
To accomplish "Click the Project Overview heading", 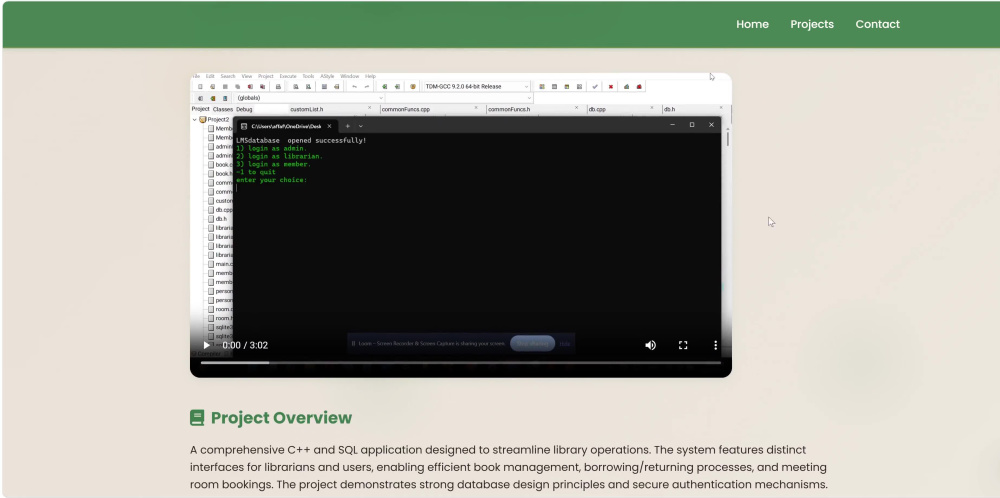I will tap(281, 418).
